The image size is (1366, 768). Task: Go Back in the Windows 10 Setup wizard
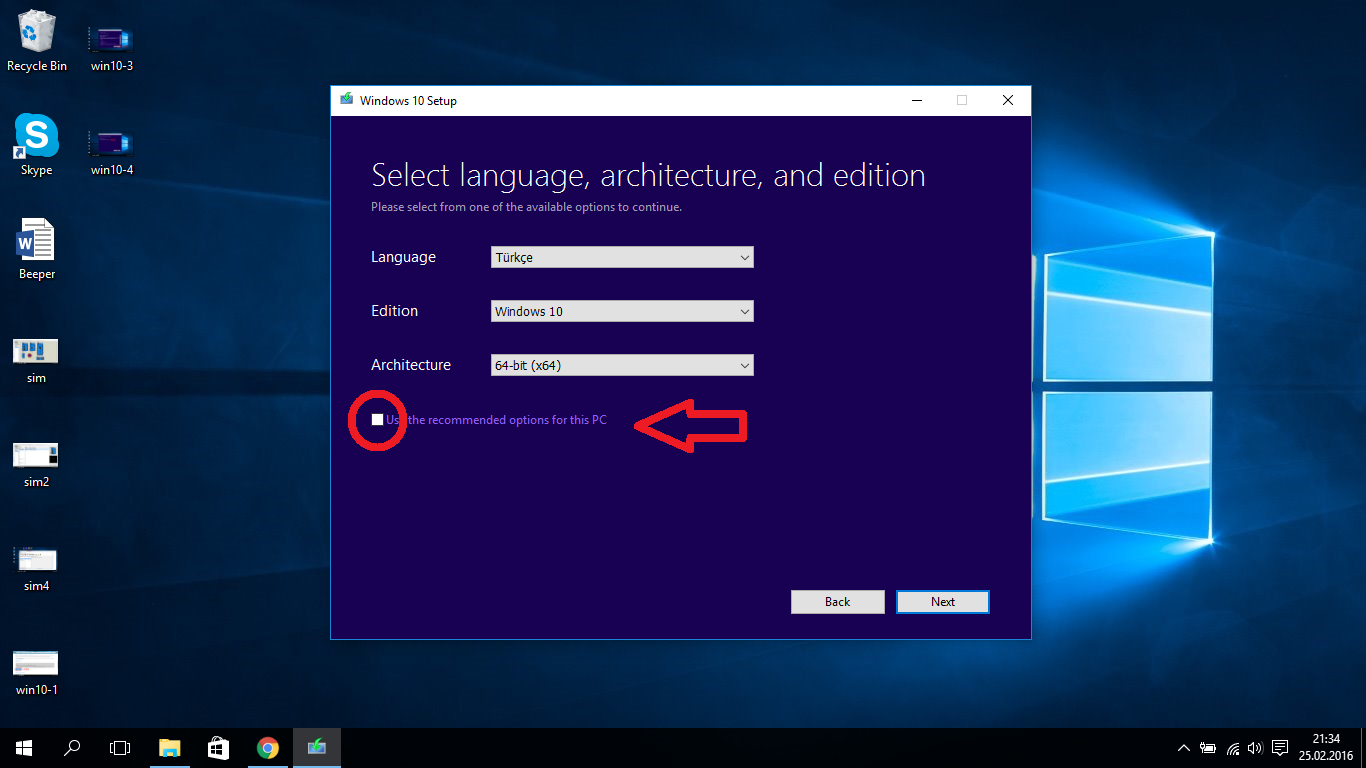[x=837, y=601]
